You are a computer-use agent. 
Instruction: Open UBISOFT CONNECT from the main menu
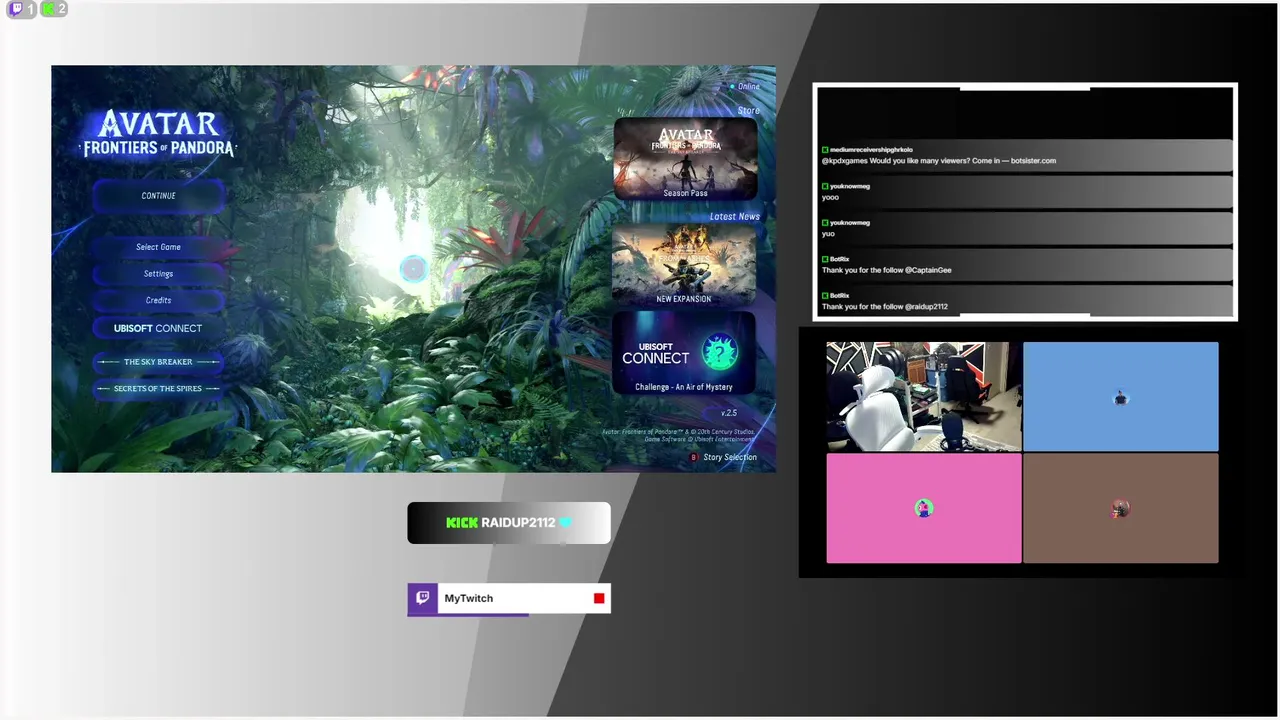click(158, 328)
